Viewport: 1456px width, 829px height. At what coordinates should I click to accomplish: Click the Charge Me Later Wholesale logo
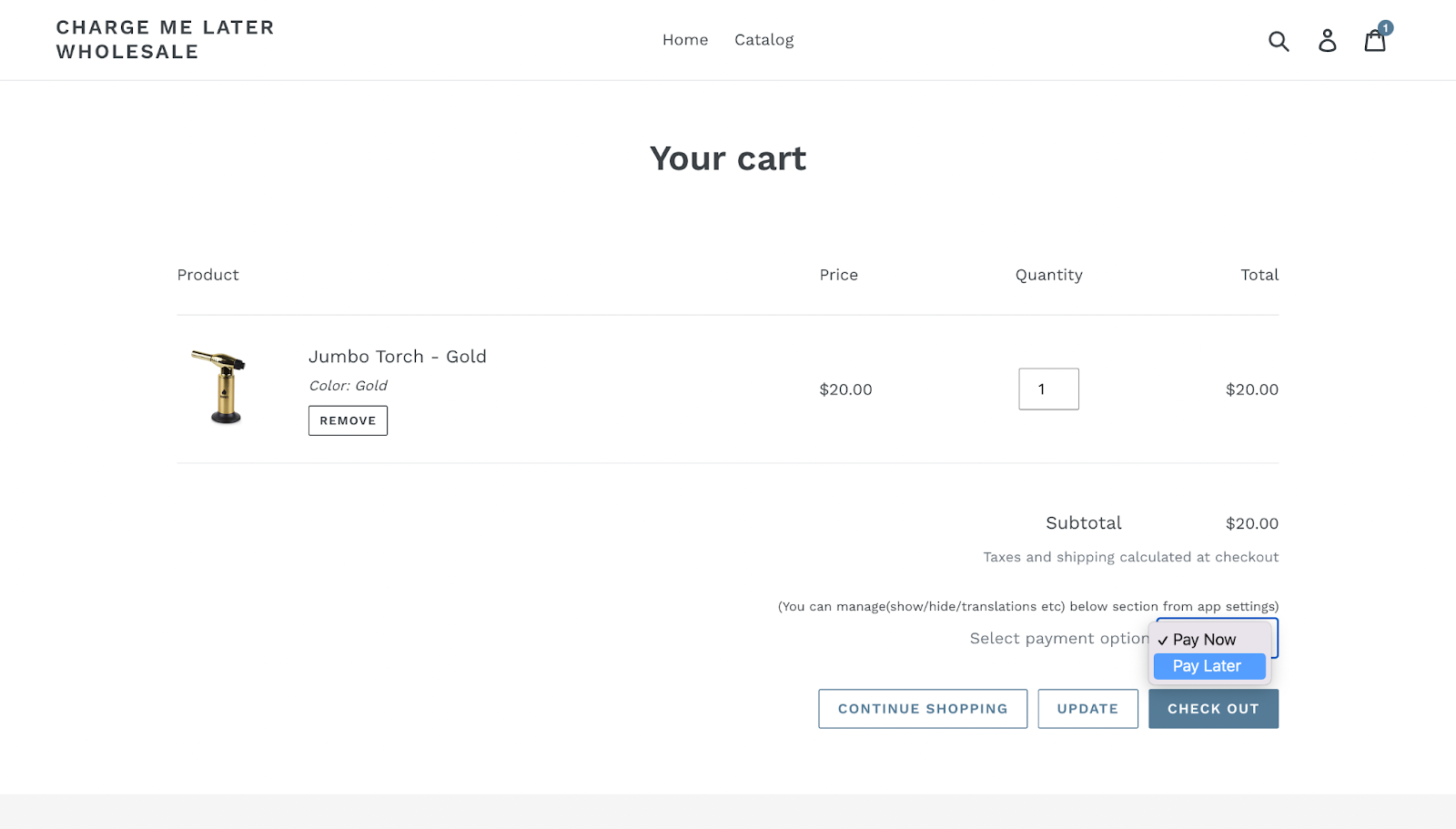tap(165, 40)
